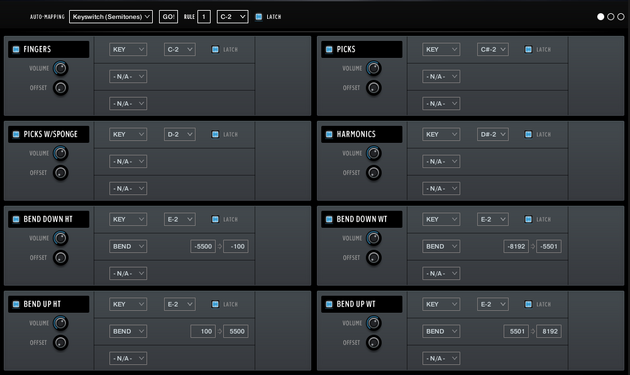
Task: Adjust the Harmonics Volume knob
Action: tap(374, 153)
